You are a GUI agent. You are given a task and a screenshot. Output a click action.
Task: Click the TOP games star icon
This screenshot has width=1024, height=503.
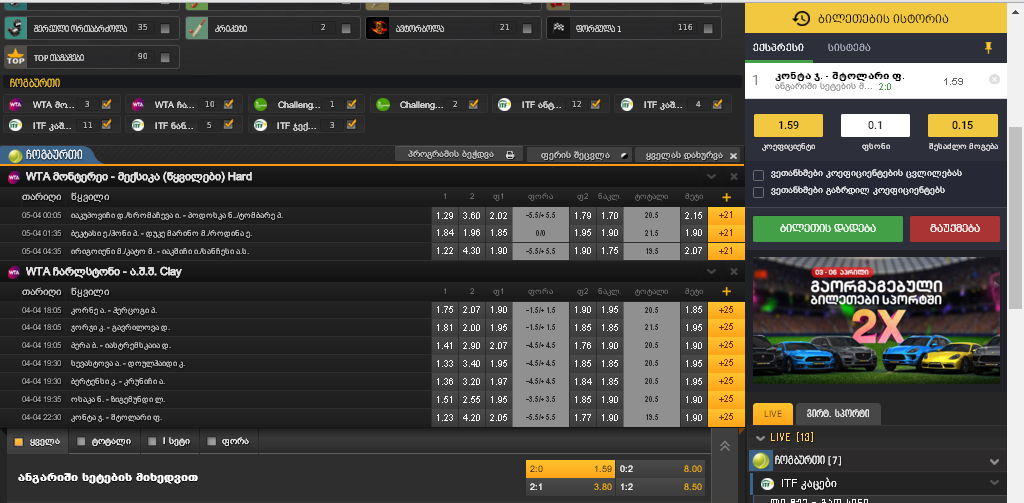click(16, 57)
